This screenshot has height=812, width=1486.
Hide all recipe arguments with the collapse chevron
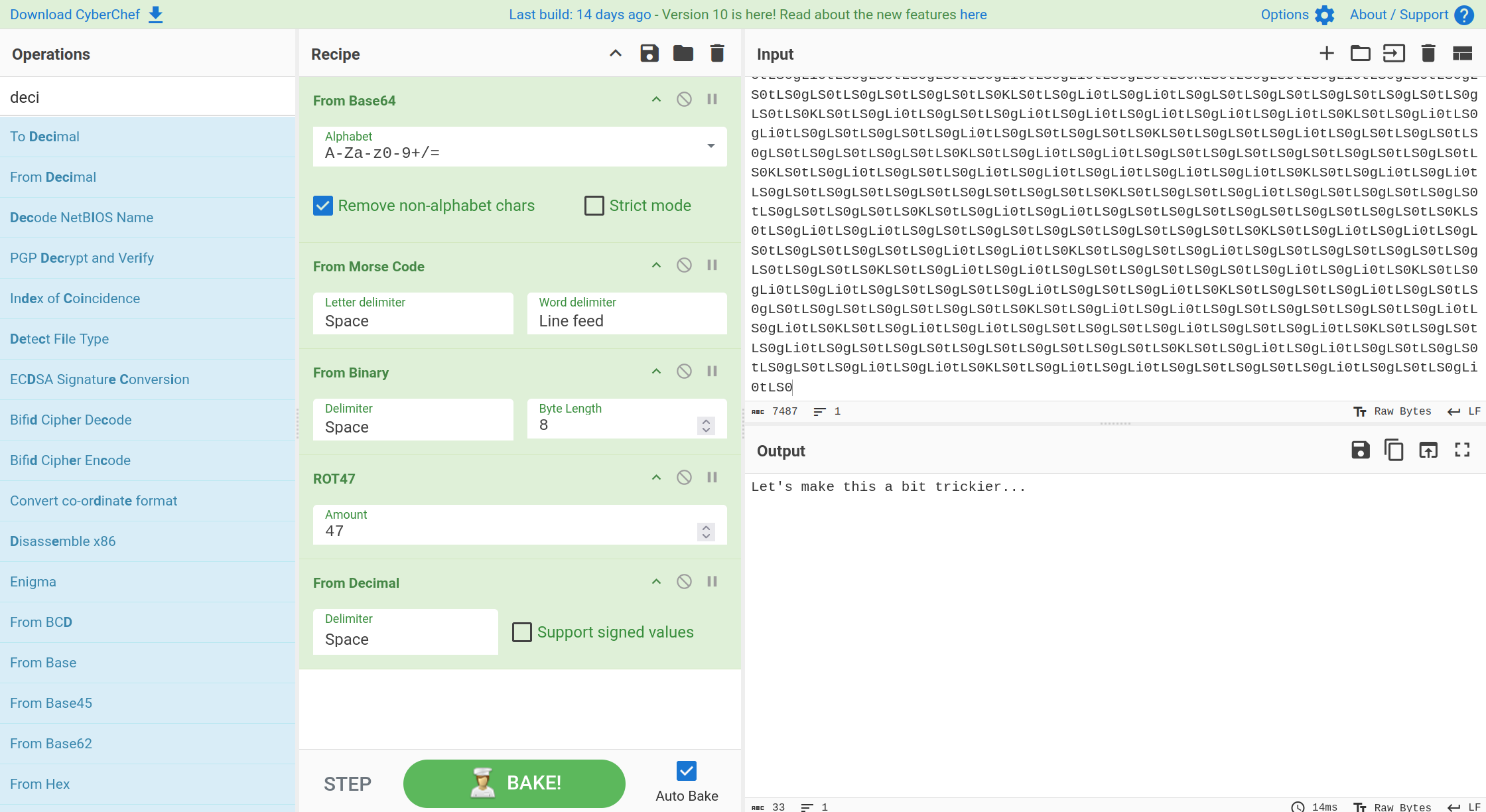click(x=616, y=54)
